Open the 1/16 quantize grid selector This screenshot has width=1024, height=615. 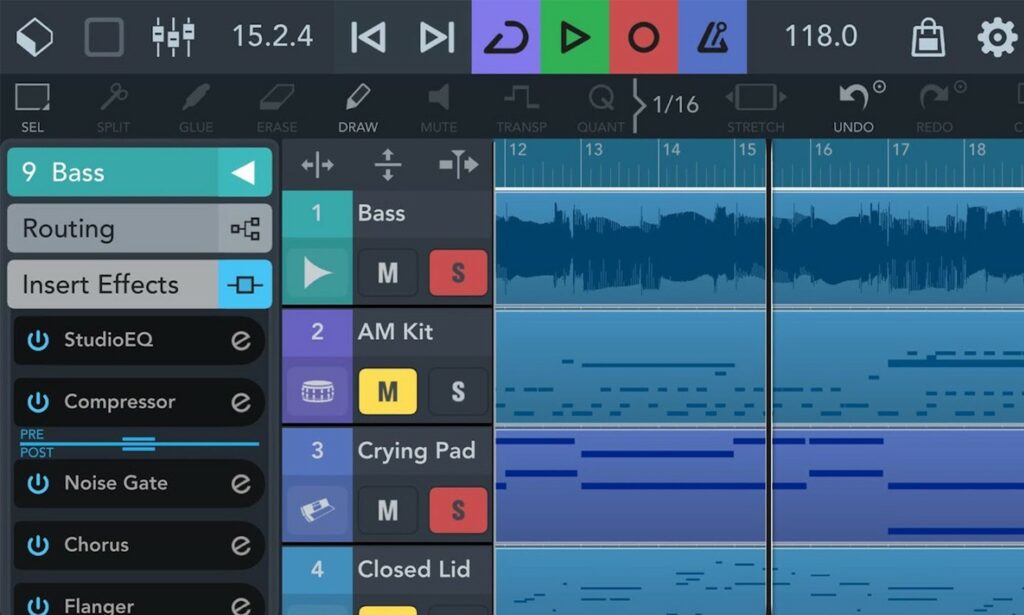pos(675,104)
